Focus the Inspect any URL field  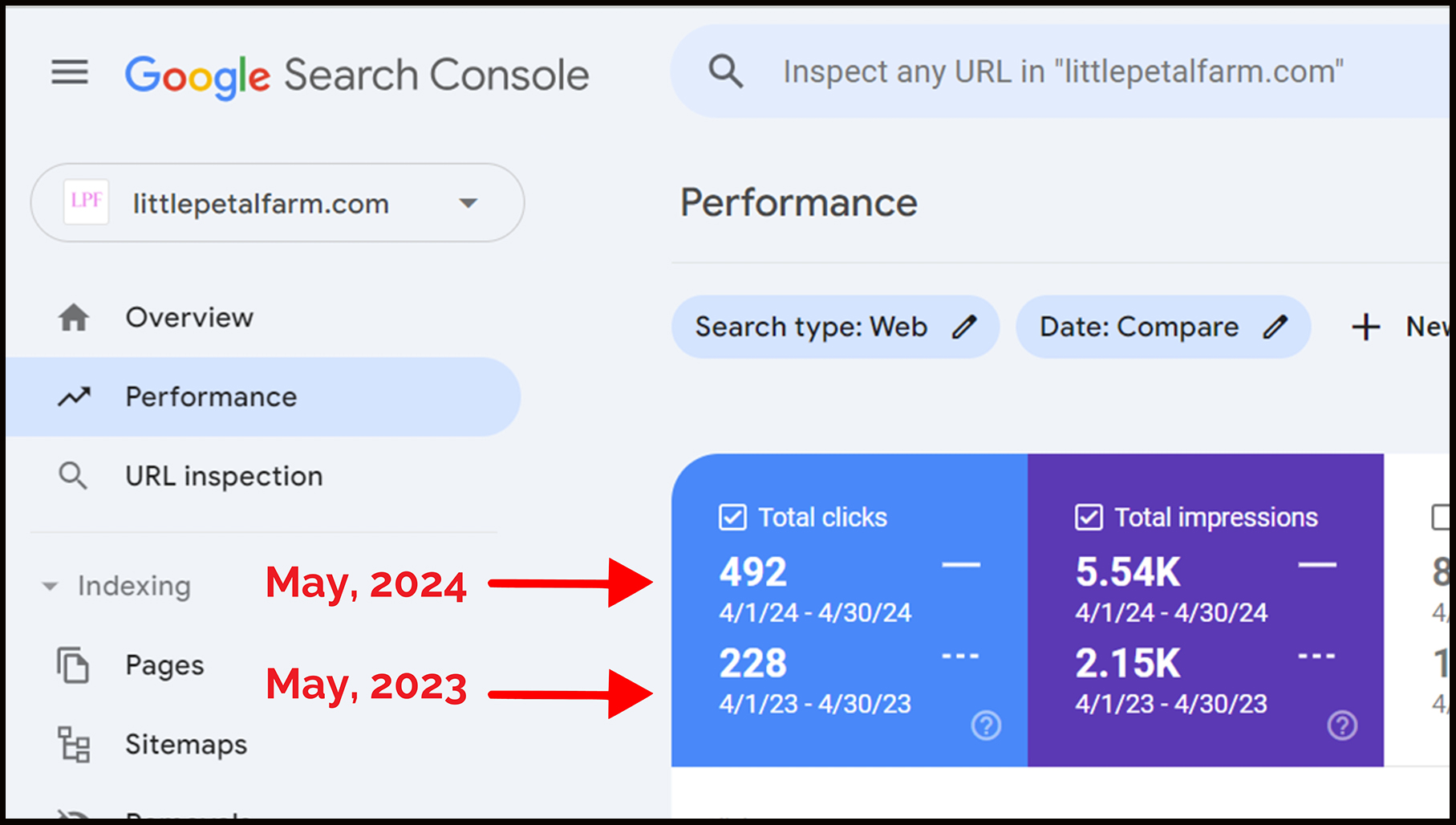click(1063, 71)
